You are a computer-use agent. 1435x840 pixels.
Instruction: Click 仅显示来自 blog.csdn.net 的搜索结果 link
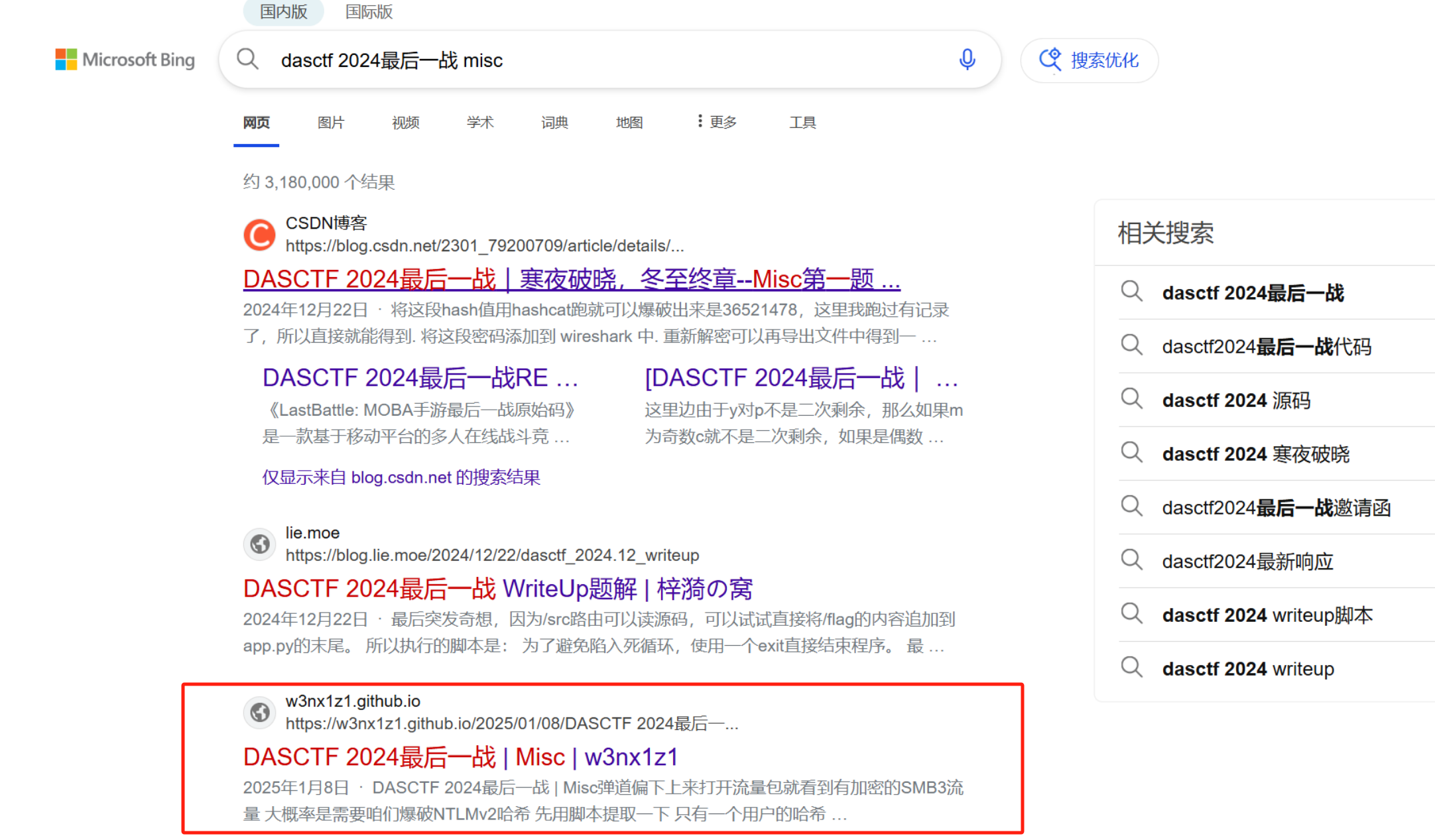tap(401, 477)
